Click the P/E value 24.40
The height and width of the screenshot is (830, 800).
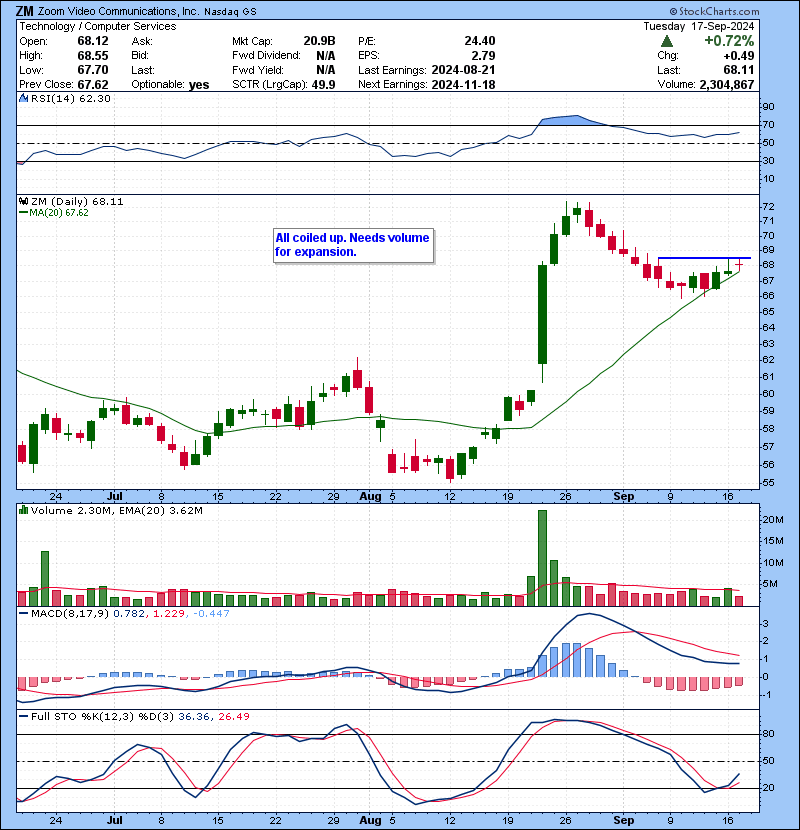coord(480,41)
